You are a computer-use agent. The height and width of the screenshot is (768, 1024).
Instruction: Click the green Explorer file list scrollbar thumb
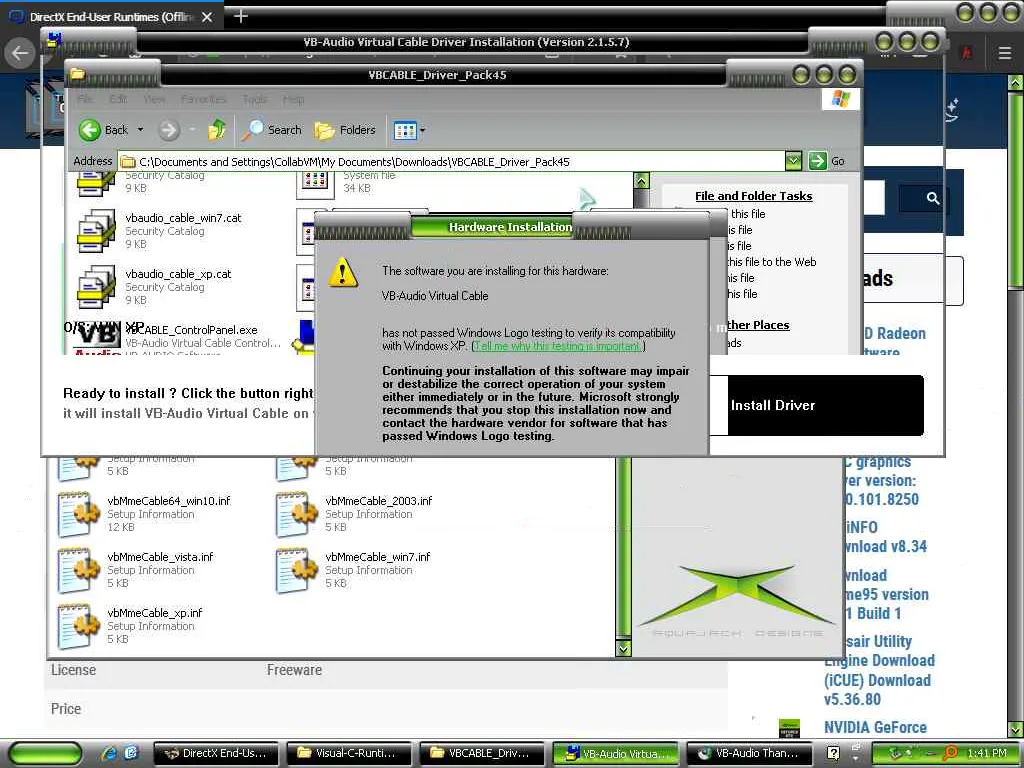(x=623, y=545)
